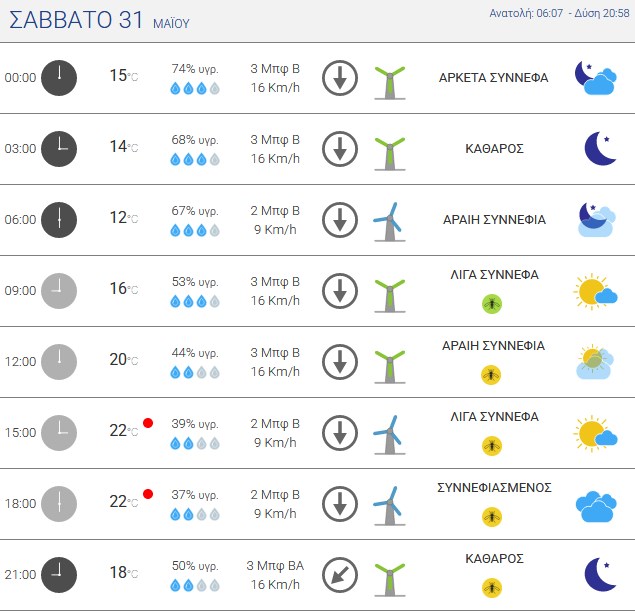The image size is (635, 614).
Task: Click the cloudy icon for 18:00
Action: point(596,507)
